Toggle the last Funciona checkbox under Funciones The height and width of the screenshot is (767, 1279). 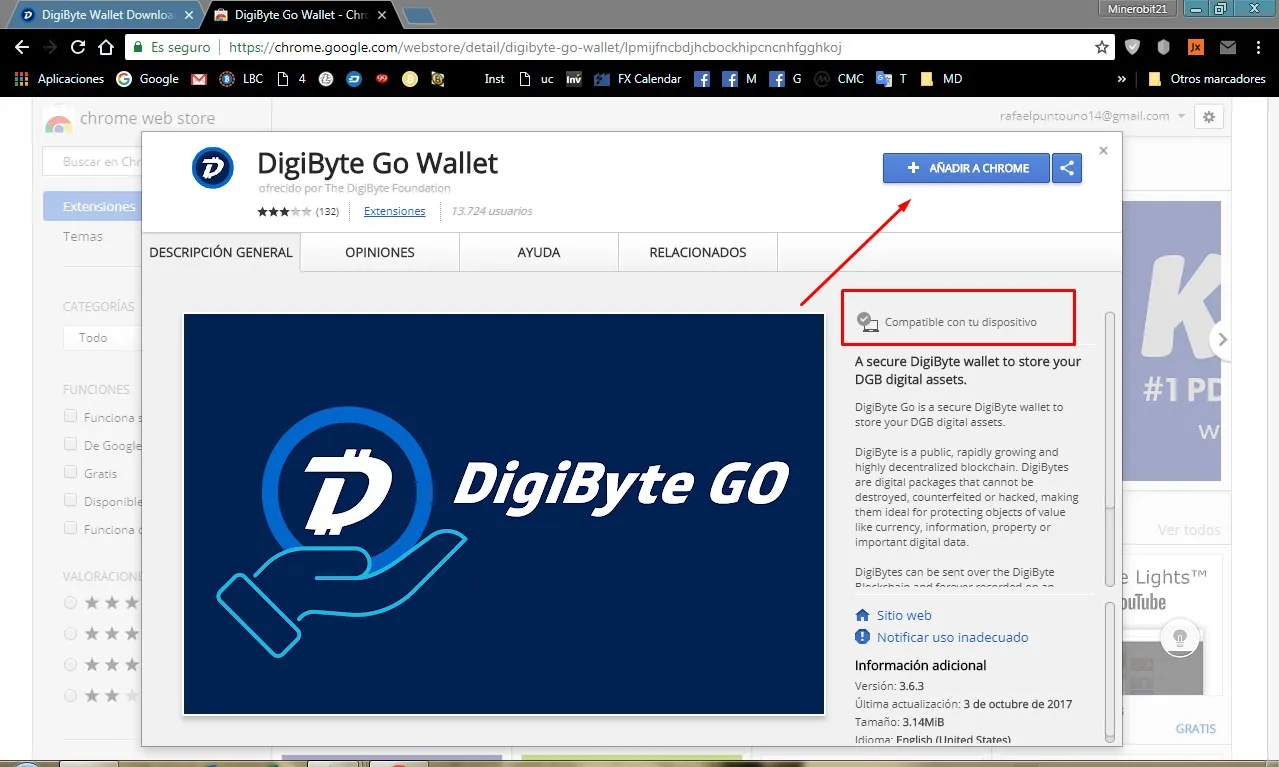[71, 528]
